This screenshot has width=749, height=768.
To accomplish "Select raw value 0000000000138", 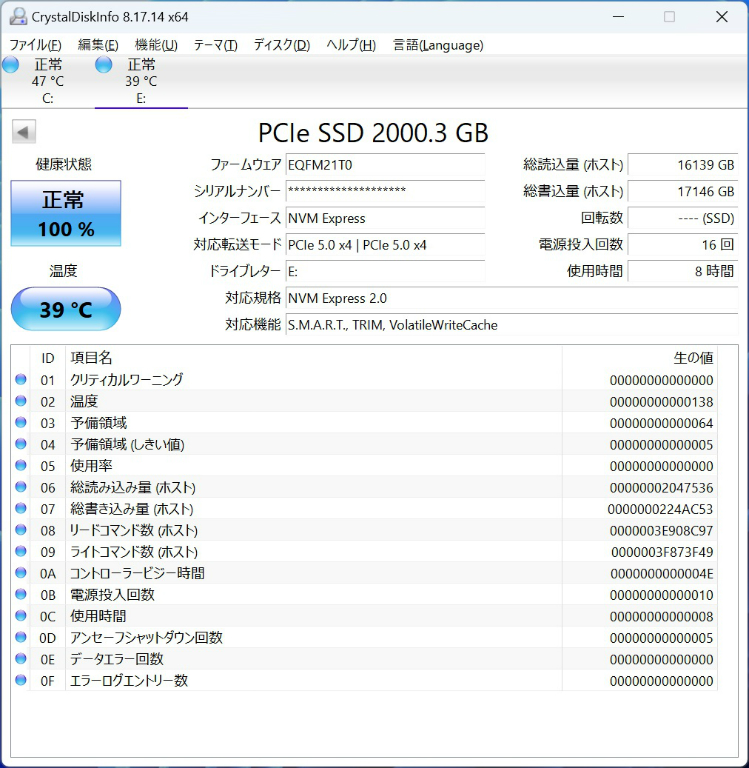I will pos(661,402).
